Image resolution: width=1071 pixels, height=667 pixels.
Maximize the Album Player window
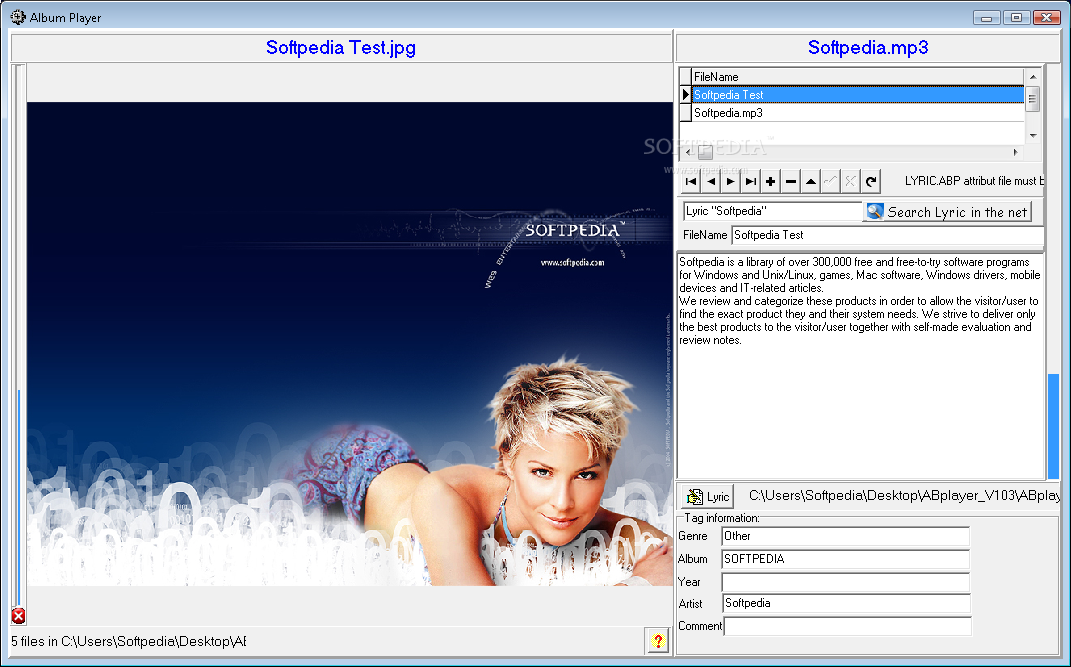[x=1016, y=17]
